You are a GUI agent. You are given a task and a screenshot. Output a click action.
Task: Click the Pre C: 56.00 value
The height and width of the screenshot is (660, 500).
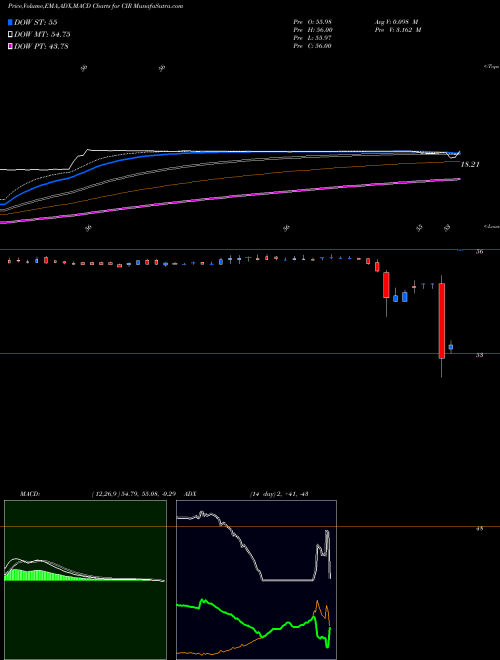pos(313,46)
